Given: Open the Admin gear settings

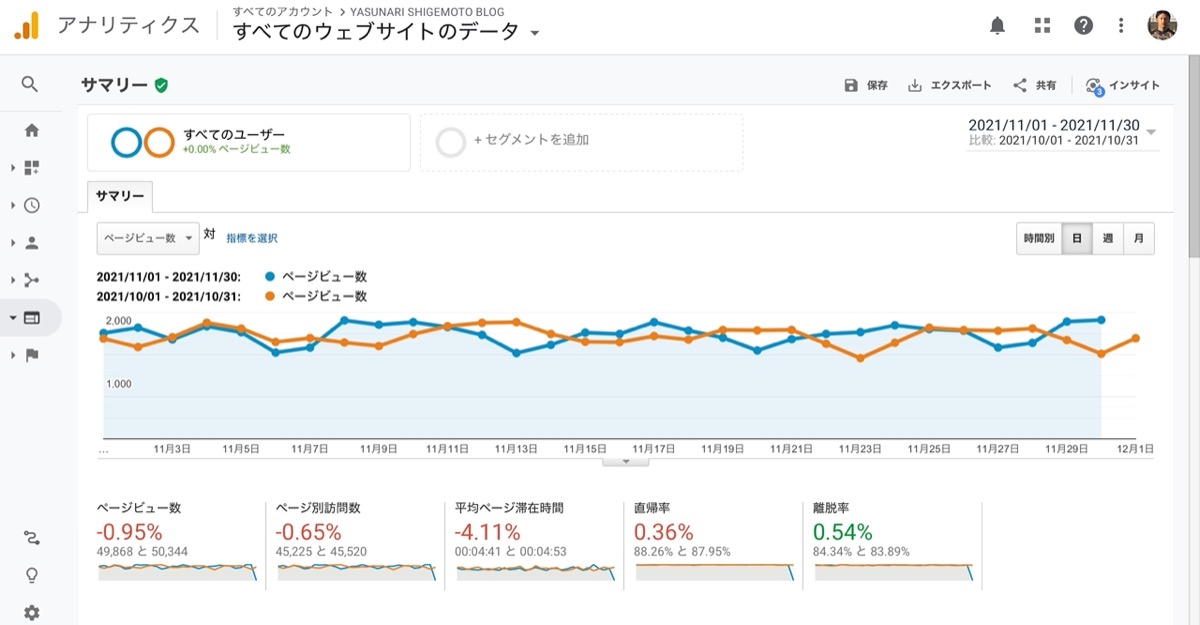Looking at the screenshot, I should pyautogui.click(x=32, y=612).
